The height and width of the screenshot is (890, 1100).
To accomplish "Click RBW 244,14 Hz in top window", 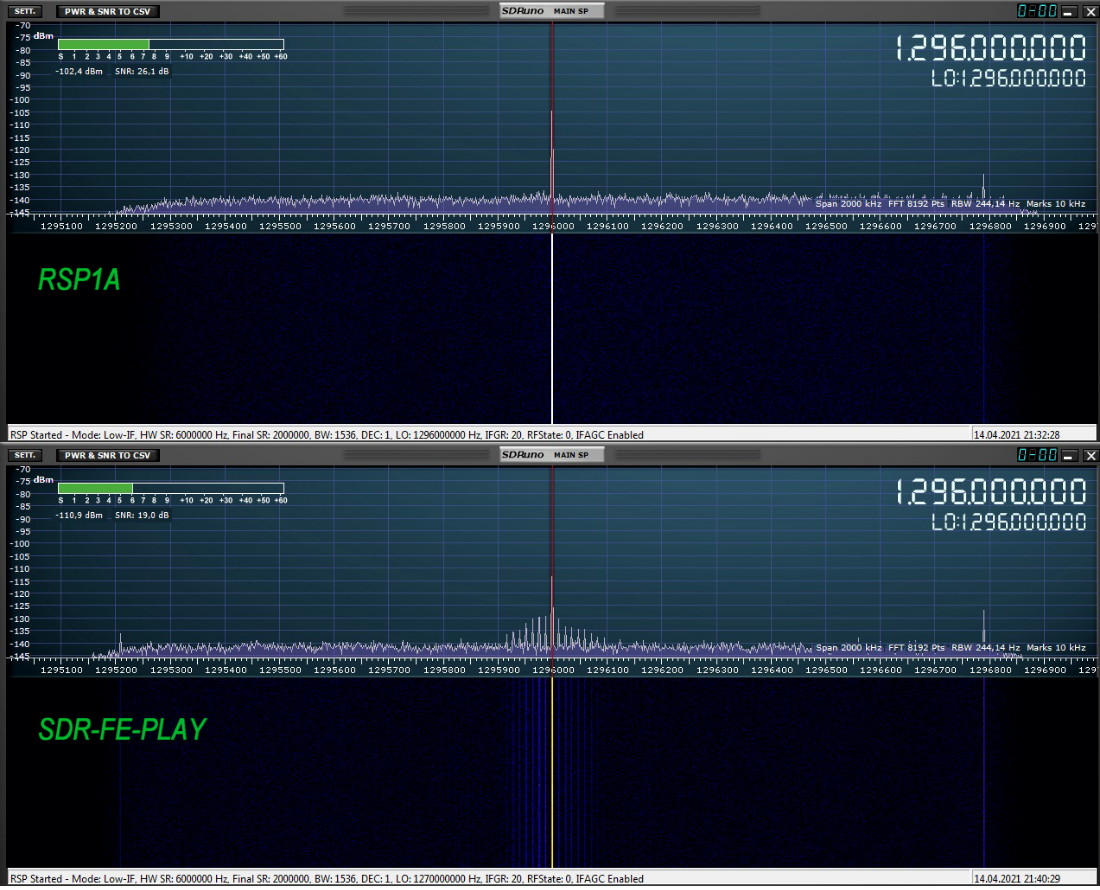I will (985, 204).
